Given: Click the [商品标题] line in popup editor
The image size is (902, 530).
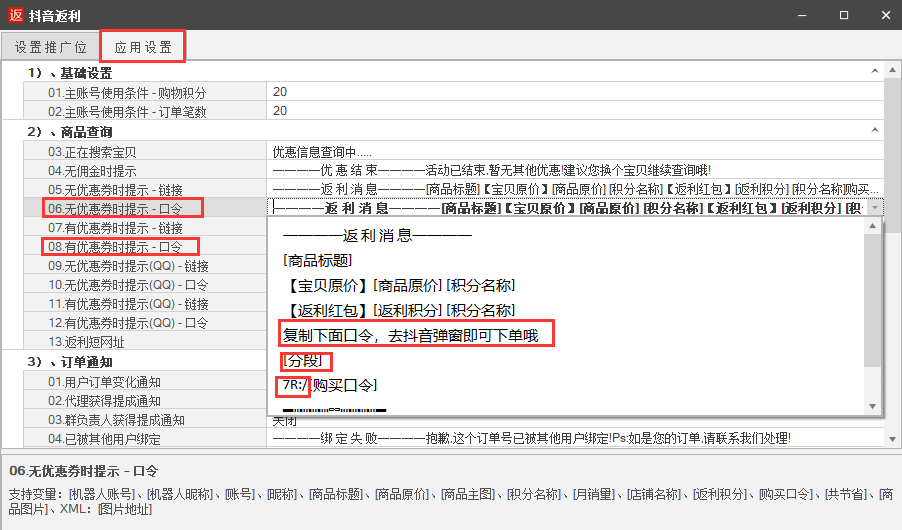Looking at the screenshot, I should pos(317,261).
